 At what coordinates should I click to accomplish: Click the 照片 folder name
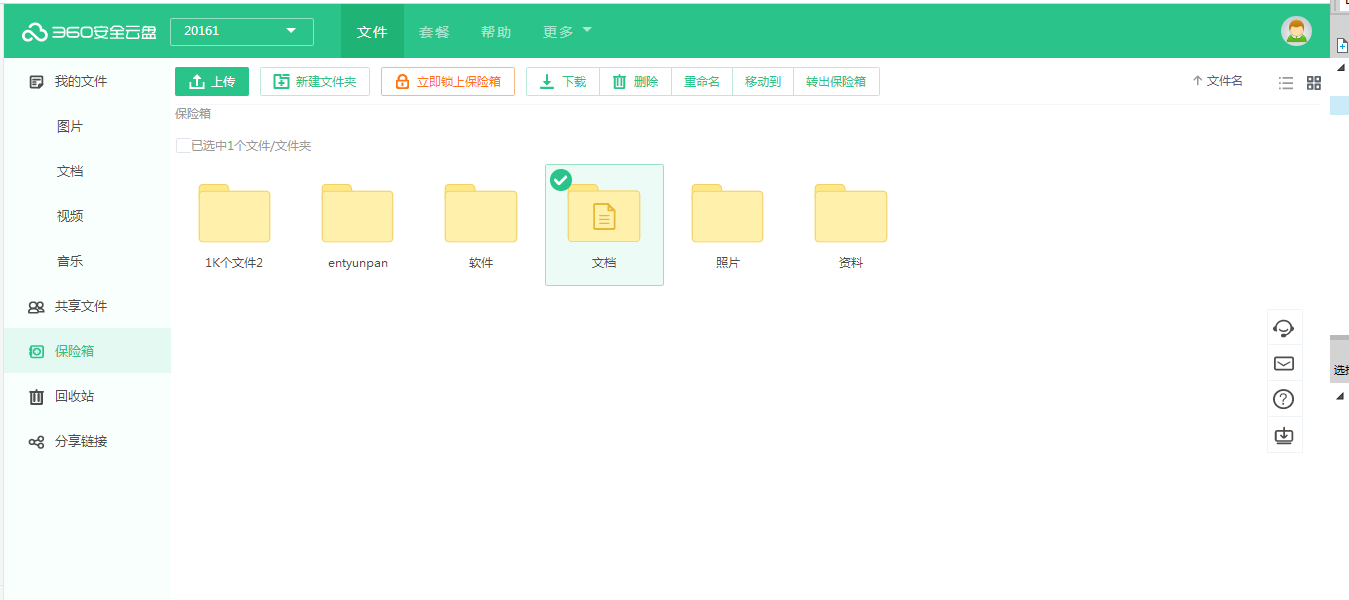coord(728,263)
